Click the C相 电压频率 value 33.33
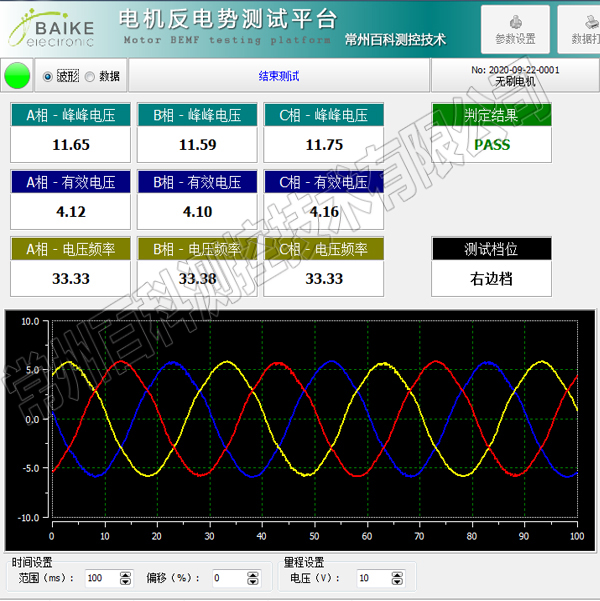This screenshot has height=601, width=600. 323,279
